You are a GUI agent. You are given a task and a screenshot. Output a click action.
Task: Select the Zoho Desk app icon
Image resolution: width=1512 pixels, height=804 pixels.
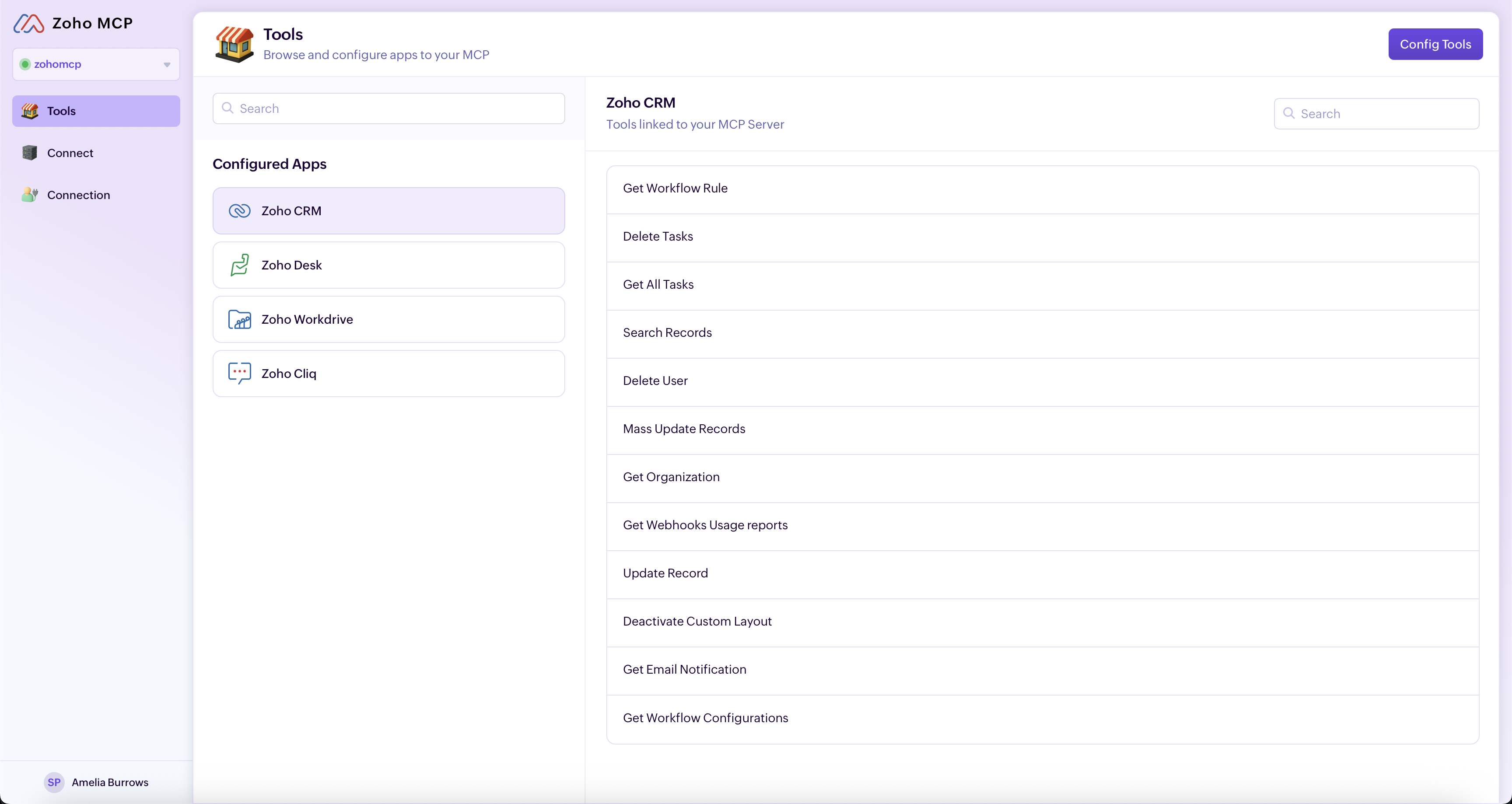239,265
